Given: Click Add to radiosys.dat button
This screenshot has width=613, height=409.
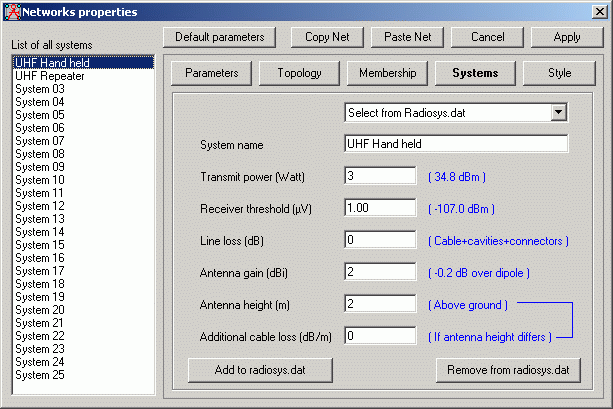Looking at the screenshot, I should coord(259,370).
